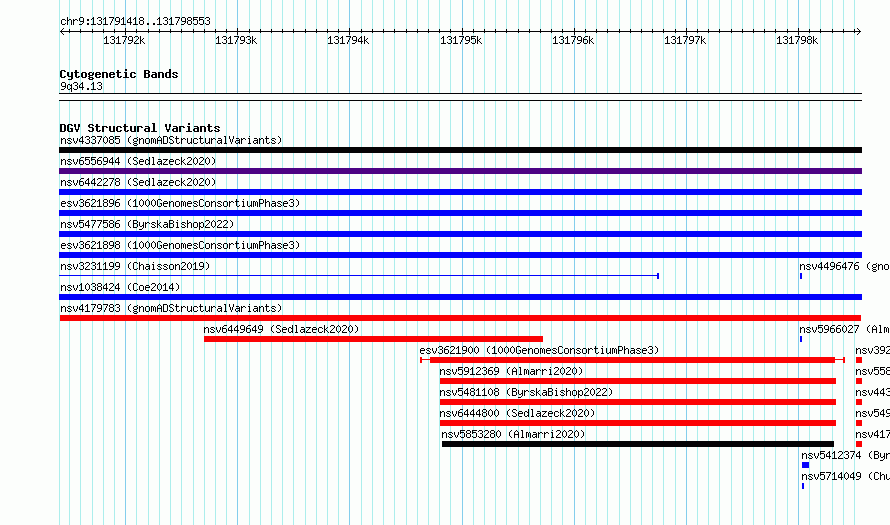Click the long red bar under nsv4179783
This screenshot has height=525, width=890.
[x=460, y=318]
